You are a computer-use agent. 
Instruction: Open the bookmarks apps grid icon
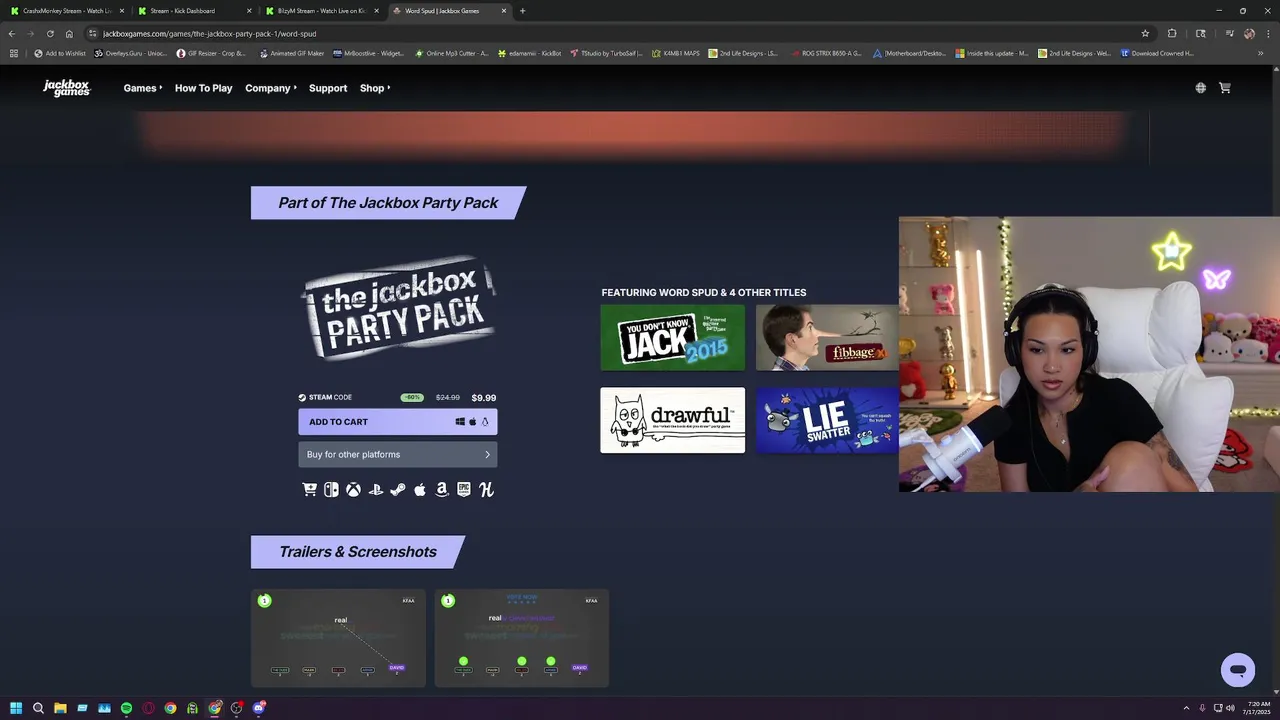pyautogui.click(x=14, y=53)
